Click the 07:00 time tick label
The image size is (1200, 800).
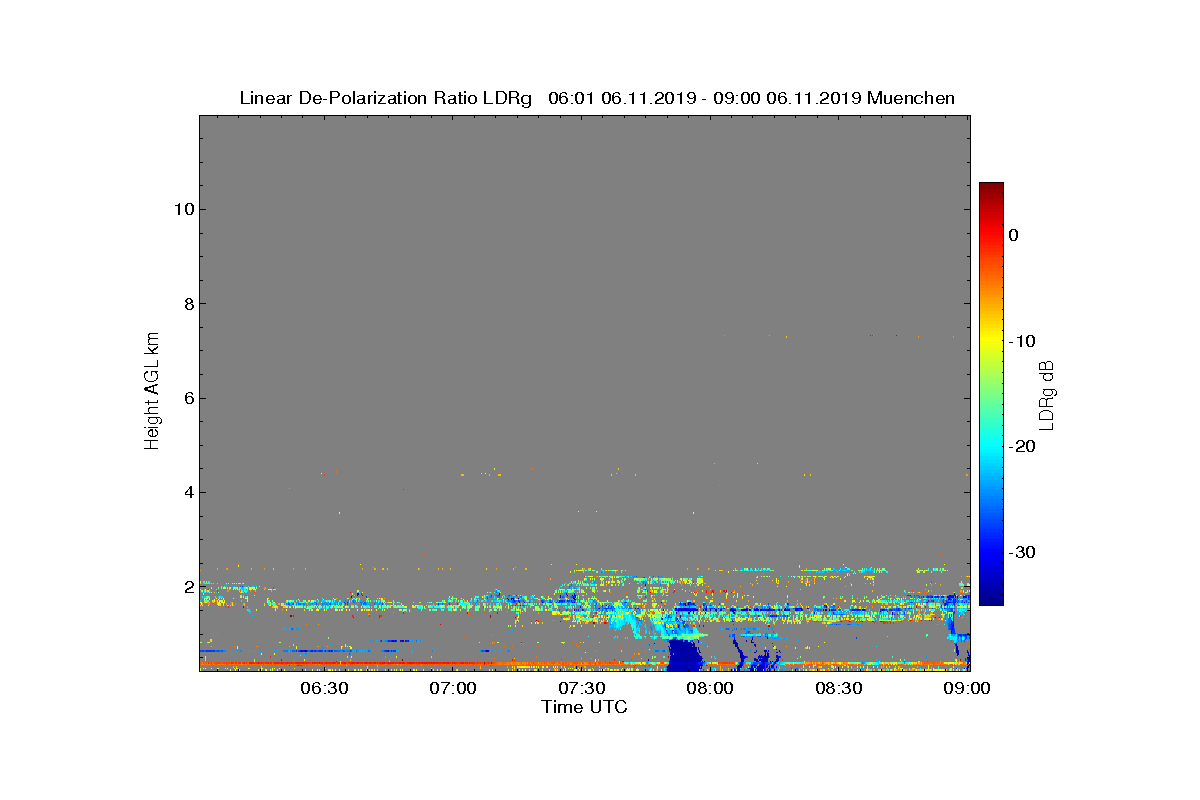453,689
